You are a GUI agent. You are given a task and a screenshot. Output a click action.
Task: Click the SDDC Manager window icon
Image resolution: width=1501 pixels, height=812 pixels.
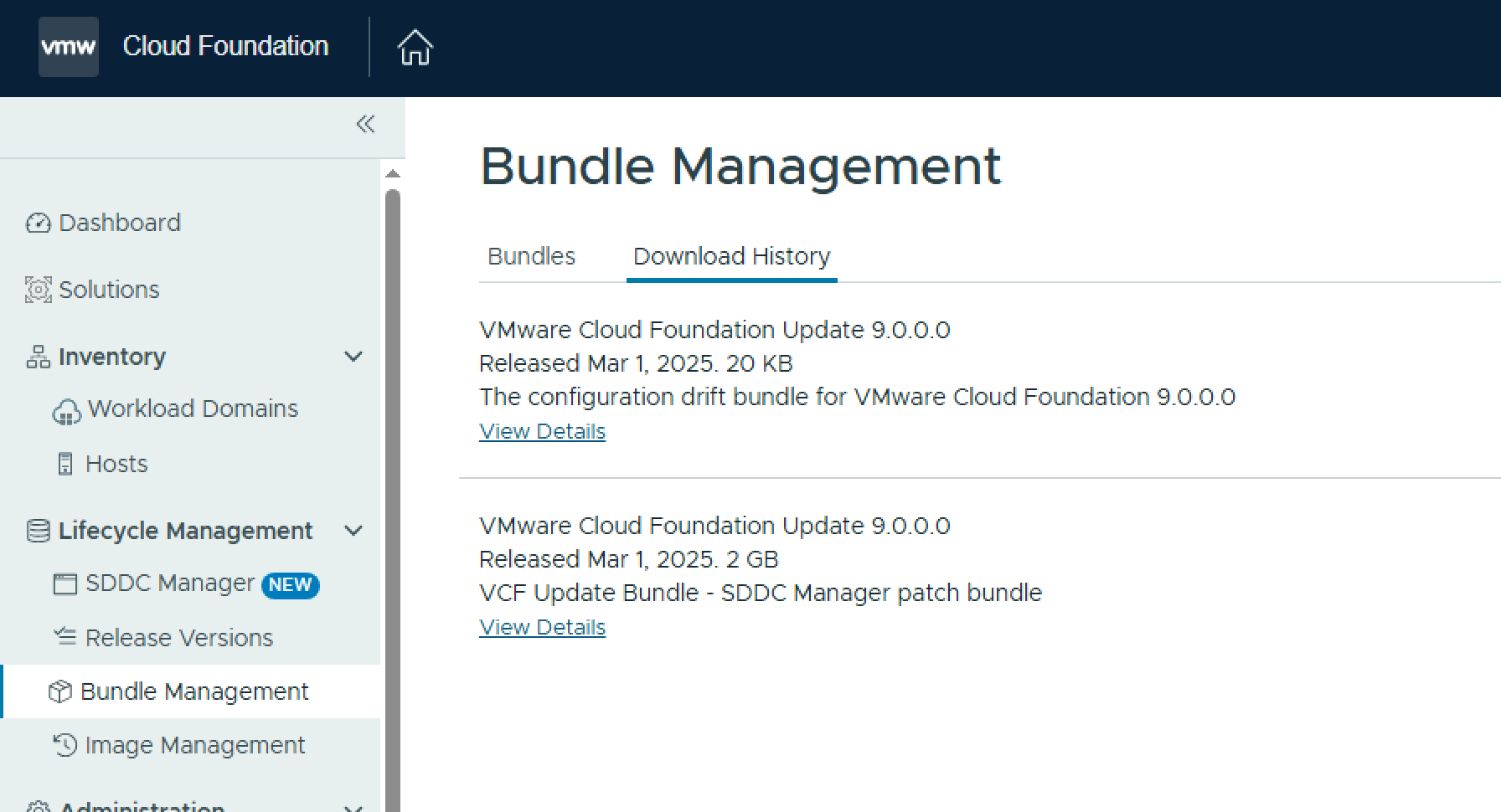64,583
